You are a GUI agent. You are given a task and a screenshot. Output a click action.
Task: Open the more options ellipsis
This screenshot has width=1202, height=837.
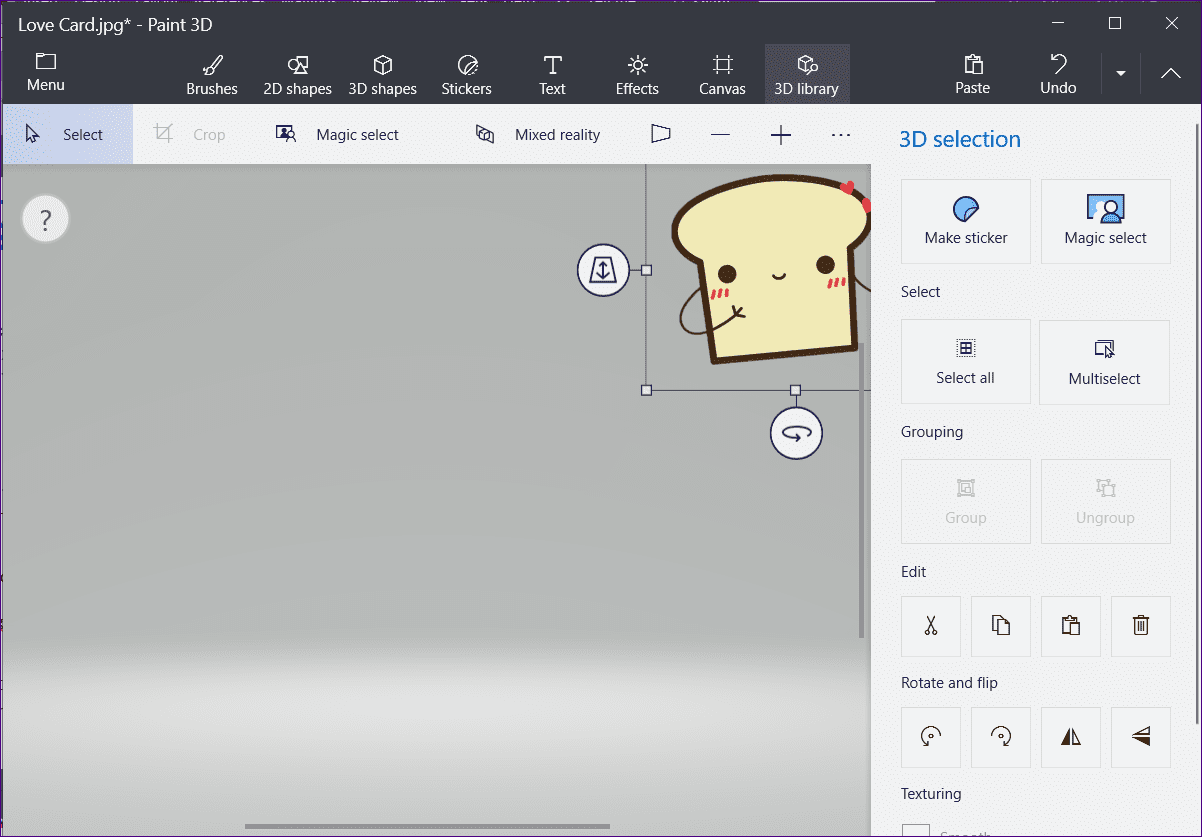point(841,135)
